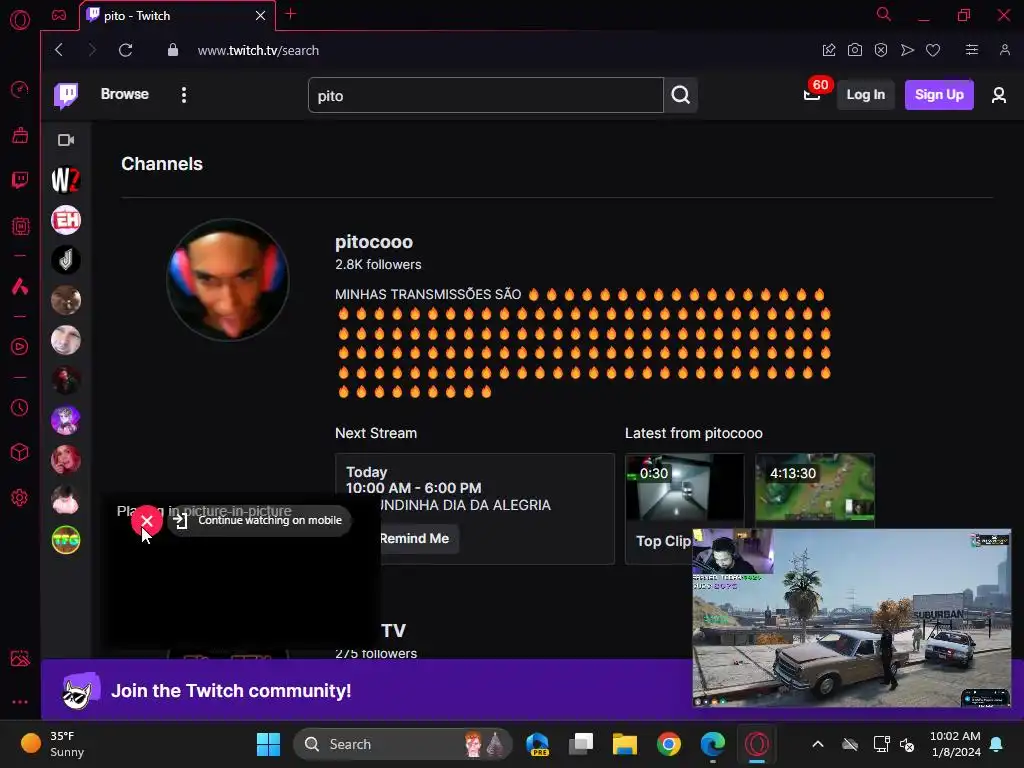Open Easy Setup sliders icon
This screenshot has width=1024, height=768.
972,50
